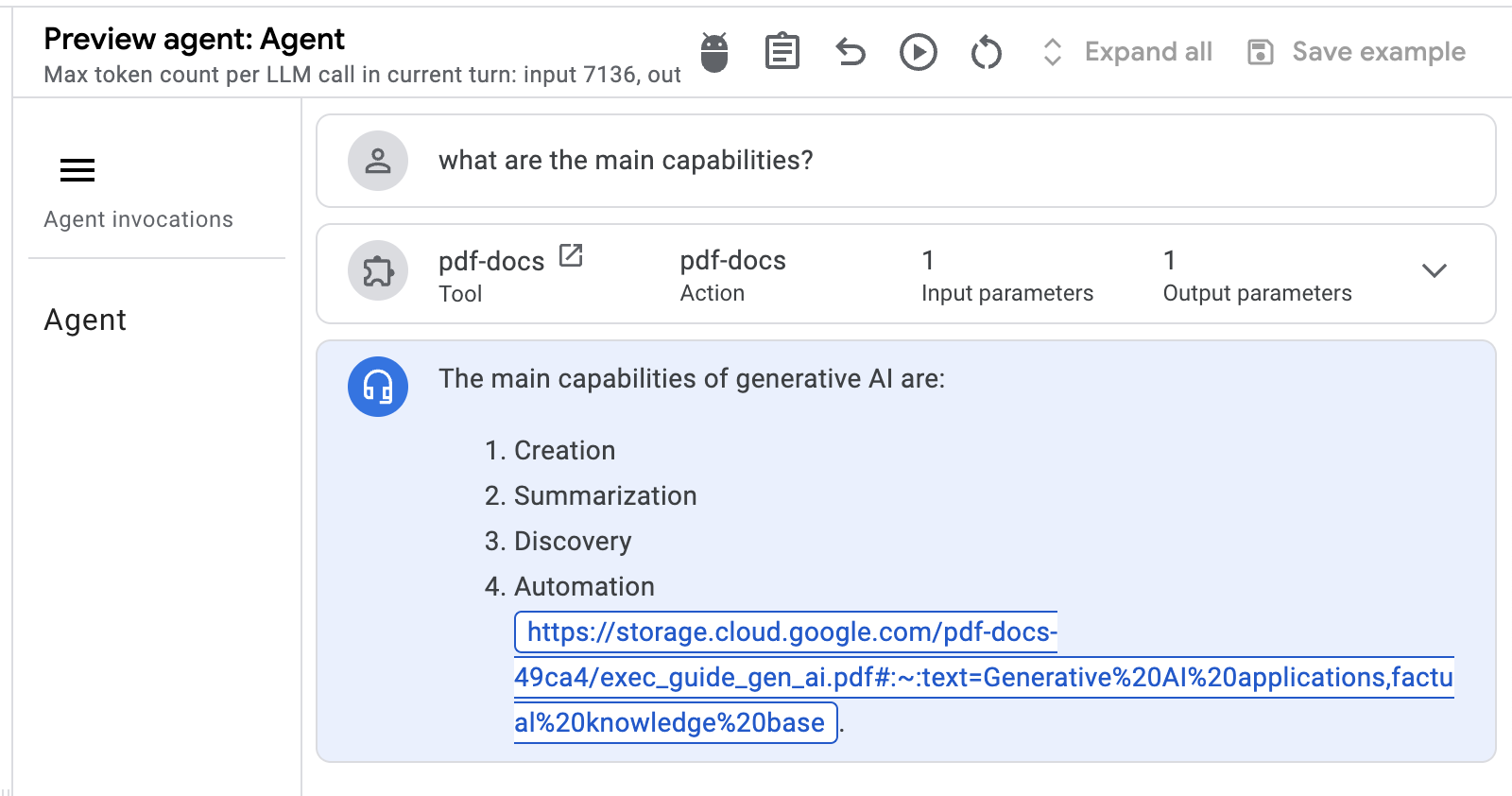The height and width of the screenshot is (796, 1512).
Task: Open the hamburger menu above Agent invocations
Action: pyautogui.click(x=77, y=170)
